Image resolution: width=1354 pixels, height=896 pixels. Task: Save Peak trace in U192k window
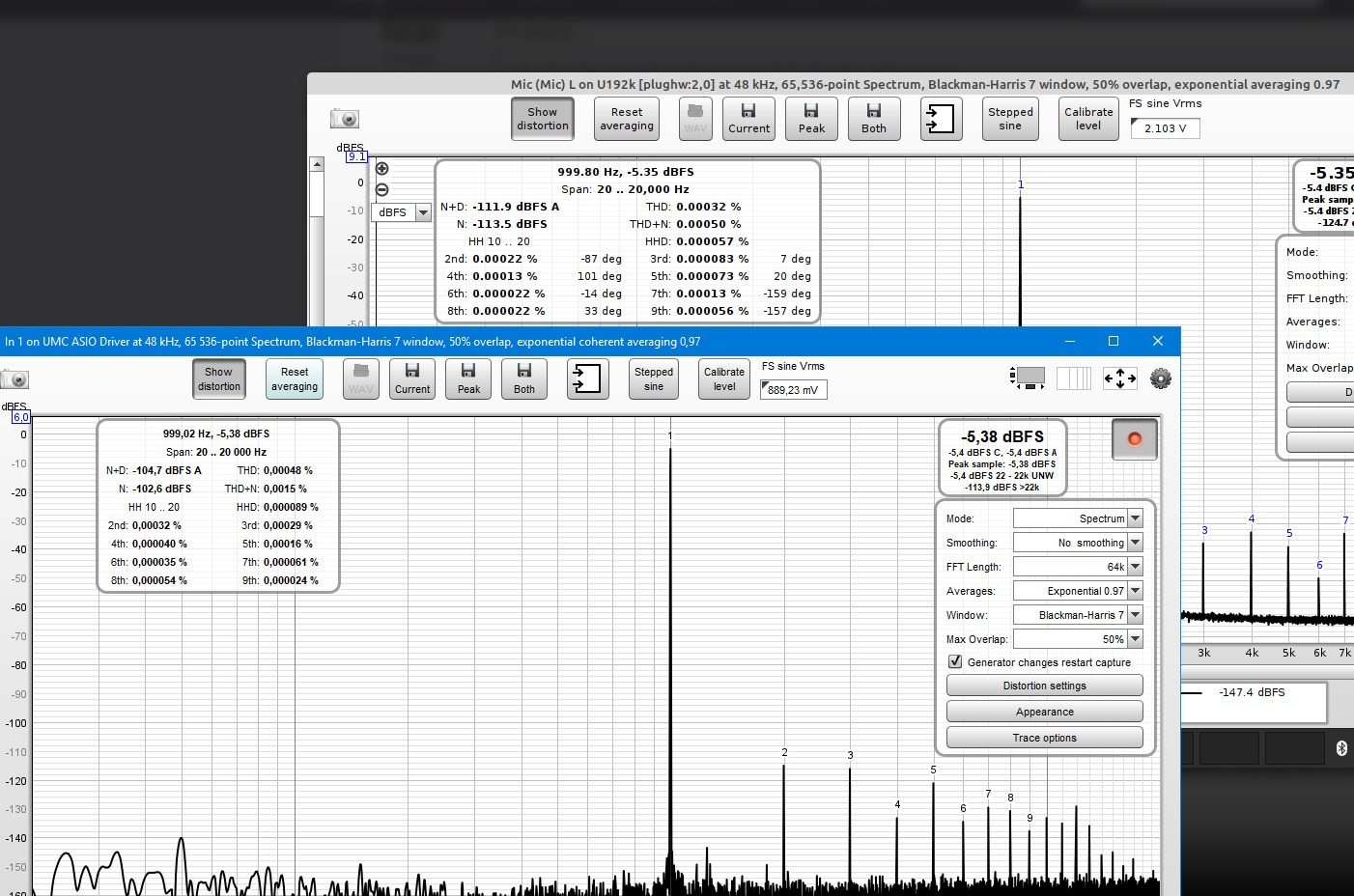811,119
